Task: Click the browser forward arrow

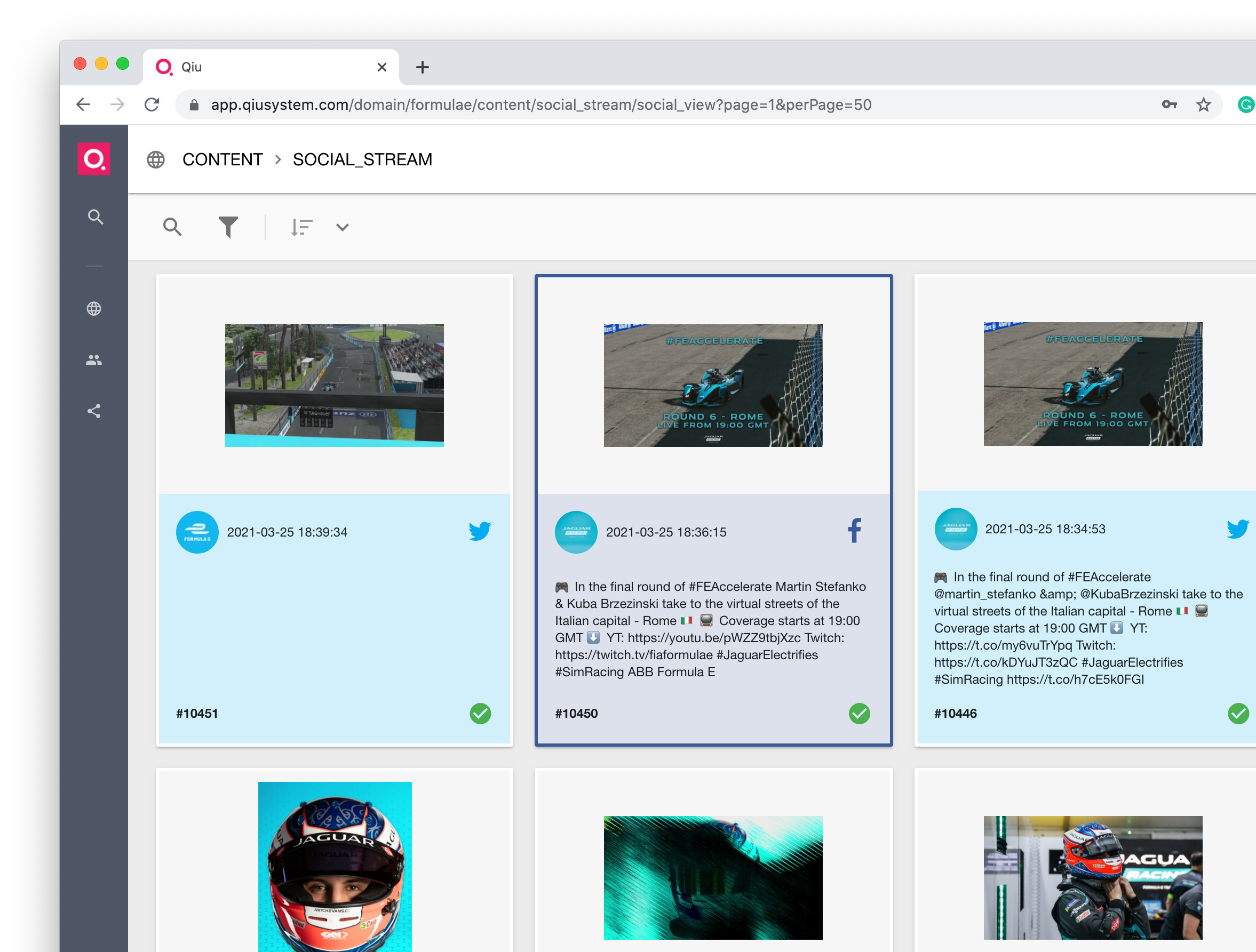Action: point(117,105)
